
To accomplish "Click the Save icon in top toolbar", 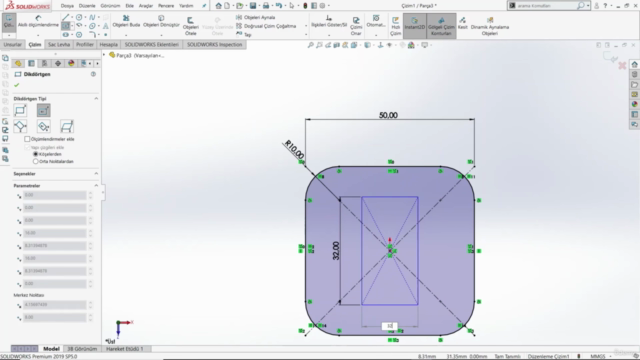I will coord(253,6).
